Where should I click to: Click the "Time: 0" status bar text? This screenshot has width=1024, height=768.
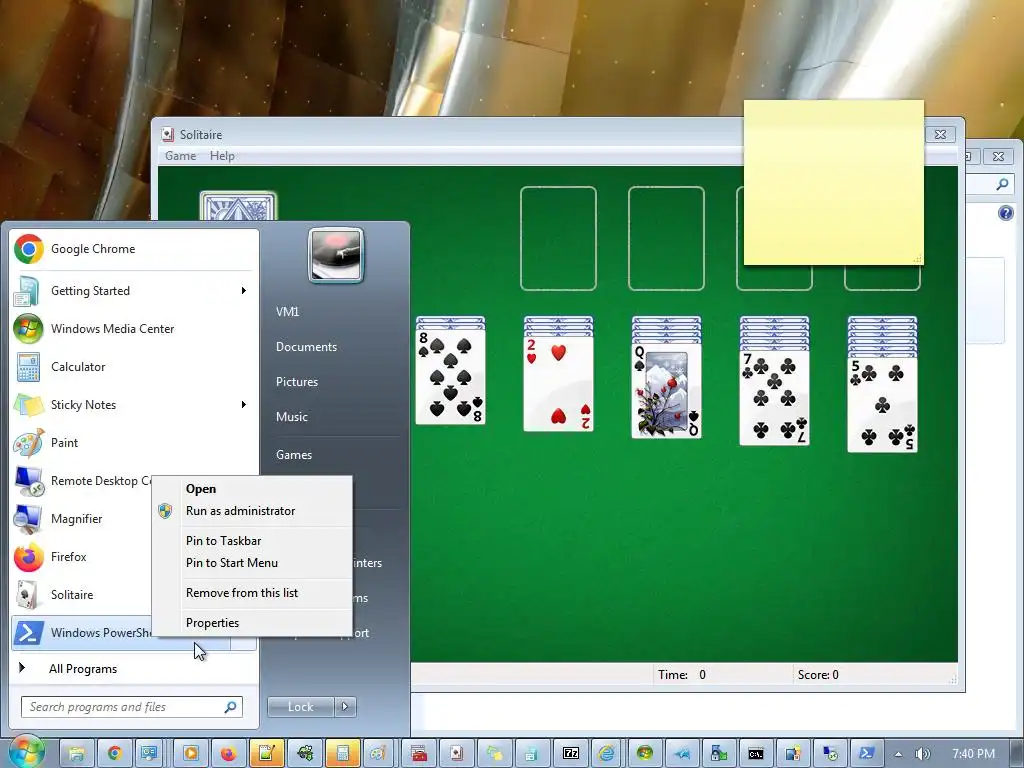click(x=682, y=675)
